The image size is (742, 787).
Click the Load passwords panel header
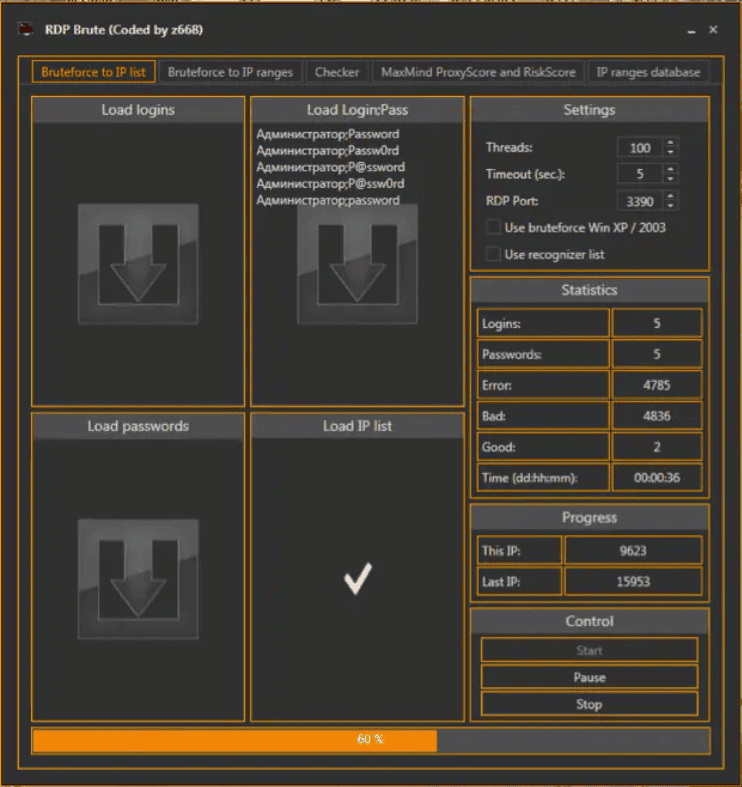pos(138,426)
